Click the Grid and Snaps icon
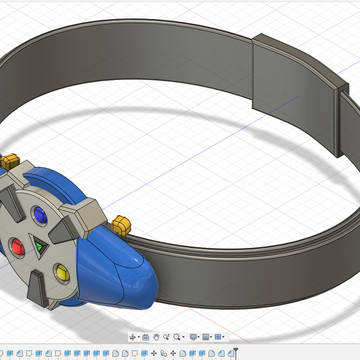The image size is (360, 360). (x=206, y=337)
